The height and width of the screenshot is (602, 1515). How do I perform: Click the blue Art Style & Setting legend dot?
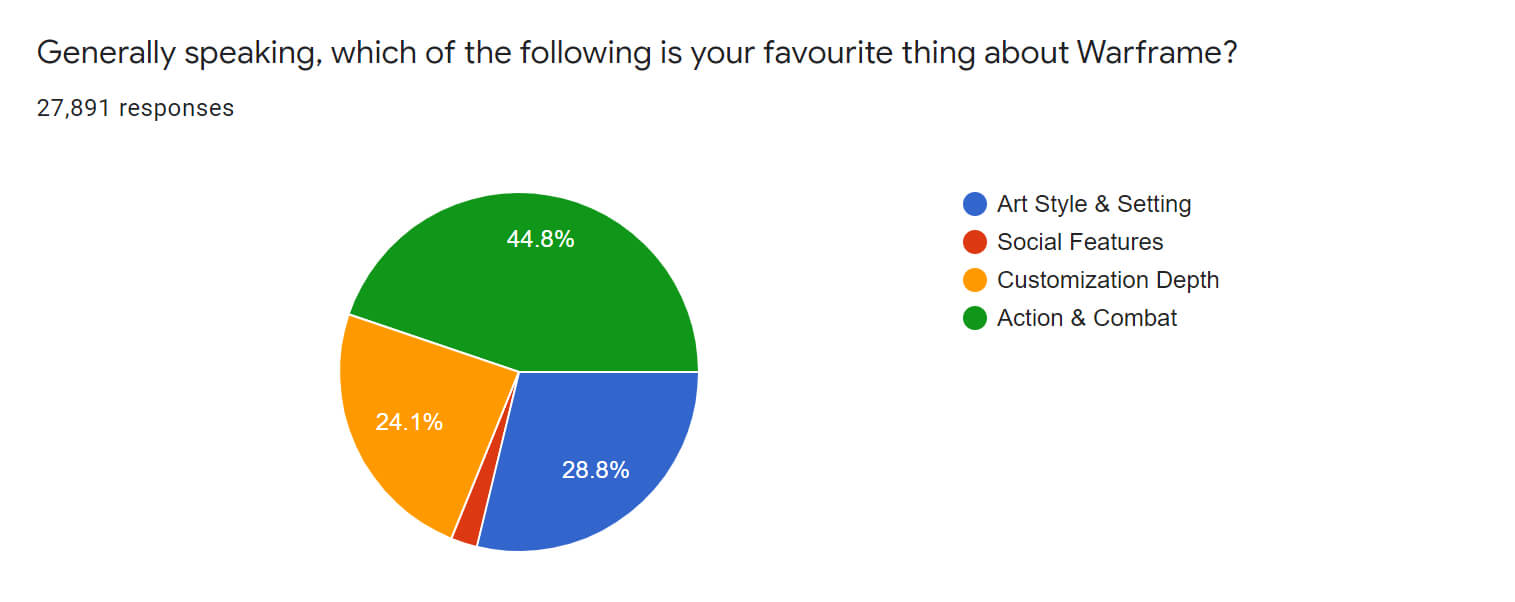coord(974,204)
